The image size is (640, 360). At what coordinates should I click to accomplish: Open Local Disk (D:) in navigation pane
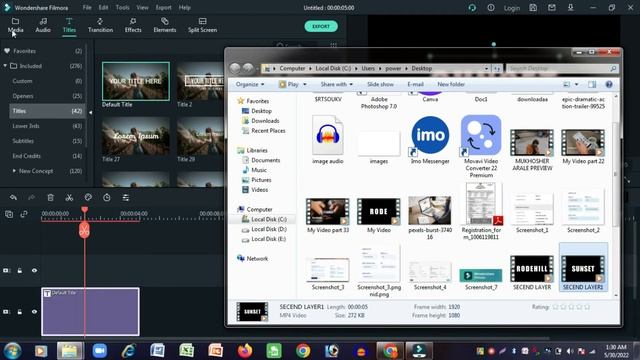click(x=269, y=229)
